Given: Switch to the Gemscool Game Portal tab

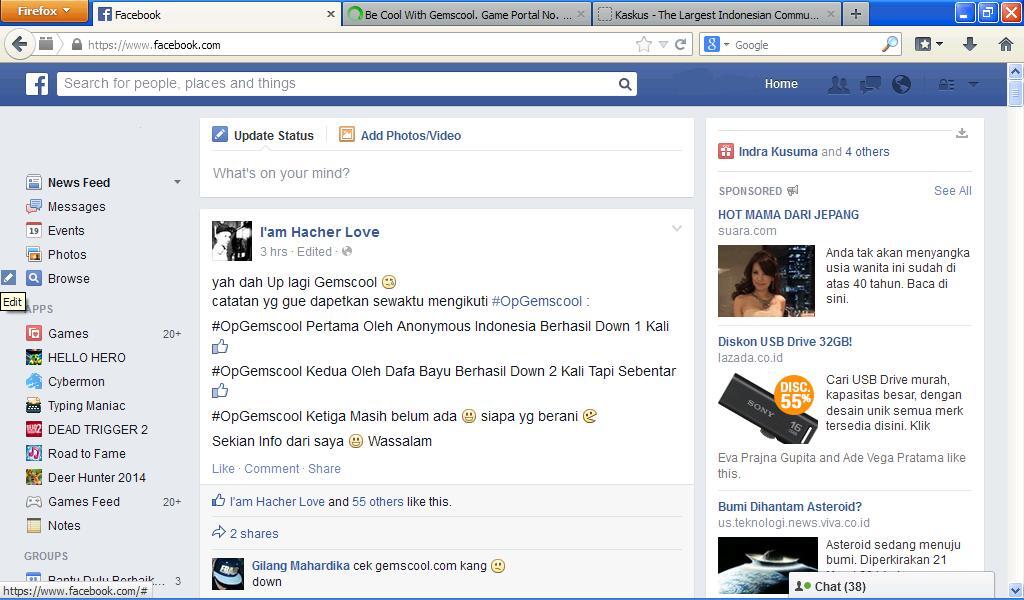Looking at the screenshot, I should 467,14.
